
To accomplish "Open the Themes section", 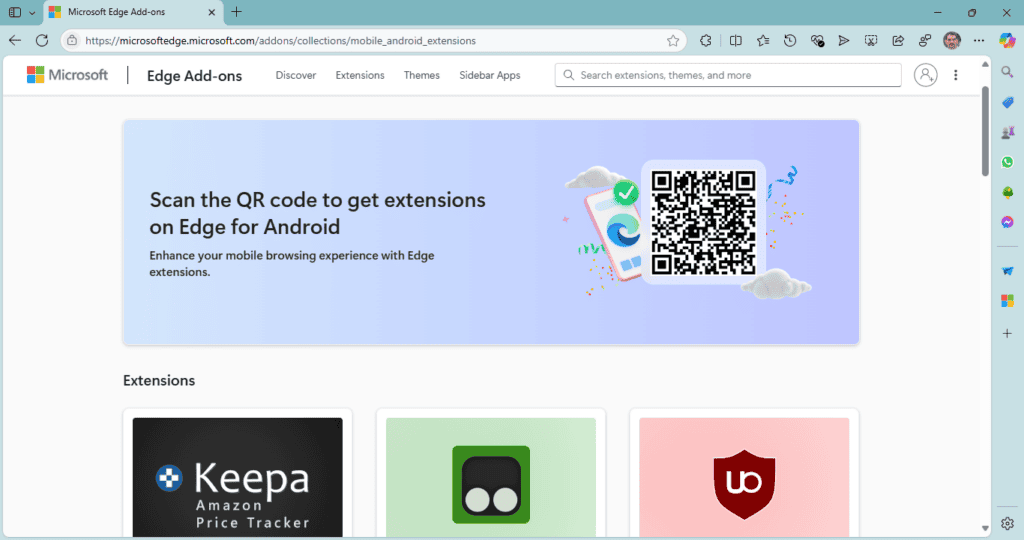I will pos(421,75).
